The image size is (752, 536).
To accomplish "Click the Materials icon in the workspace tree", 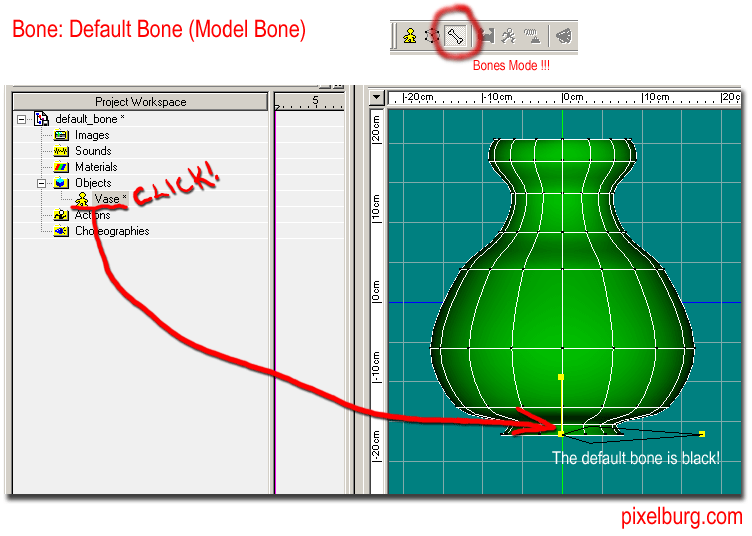I will pos(61,167).
